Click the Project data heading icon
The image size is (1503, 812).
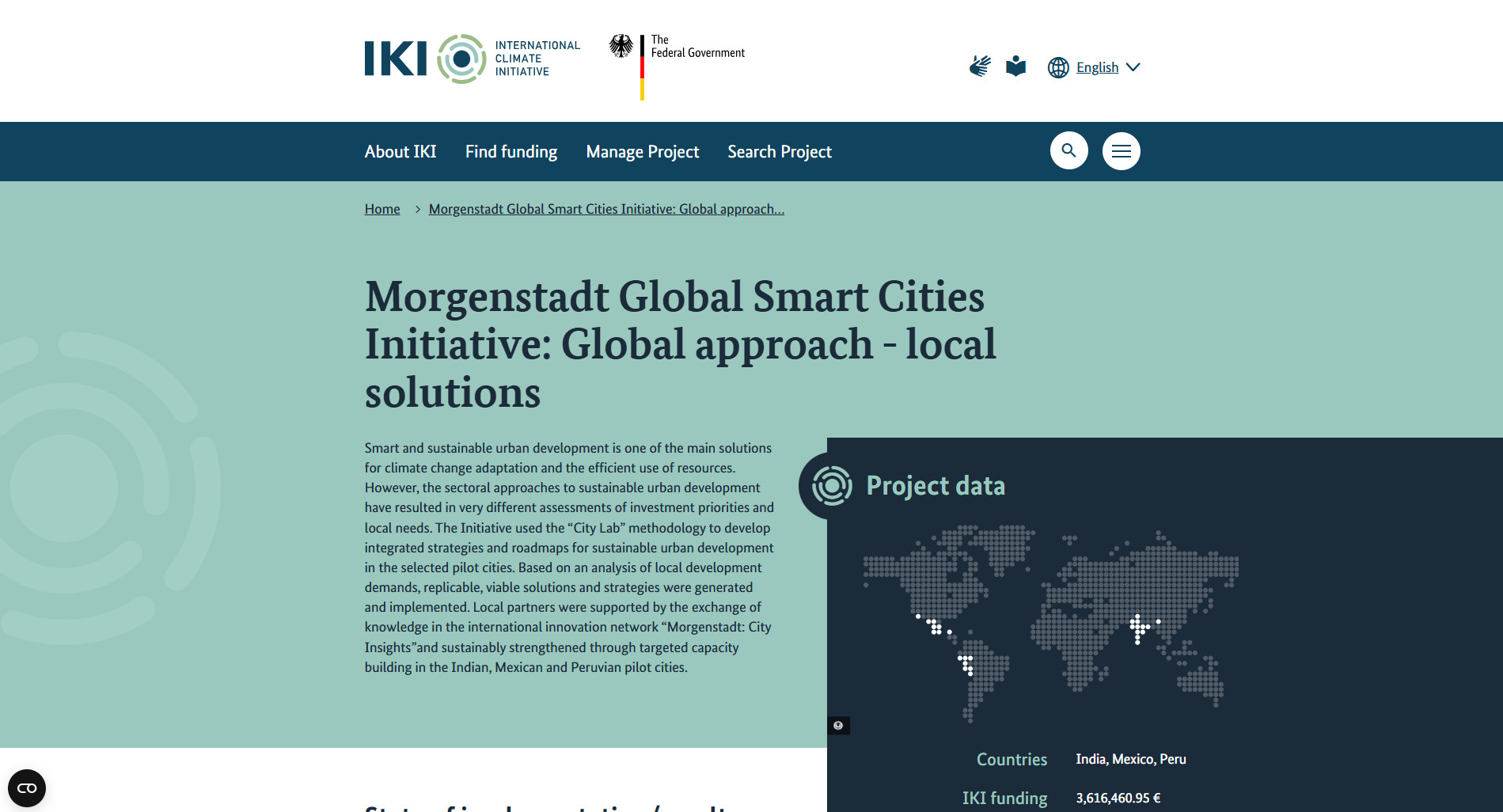[x=832, y=485]
